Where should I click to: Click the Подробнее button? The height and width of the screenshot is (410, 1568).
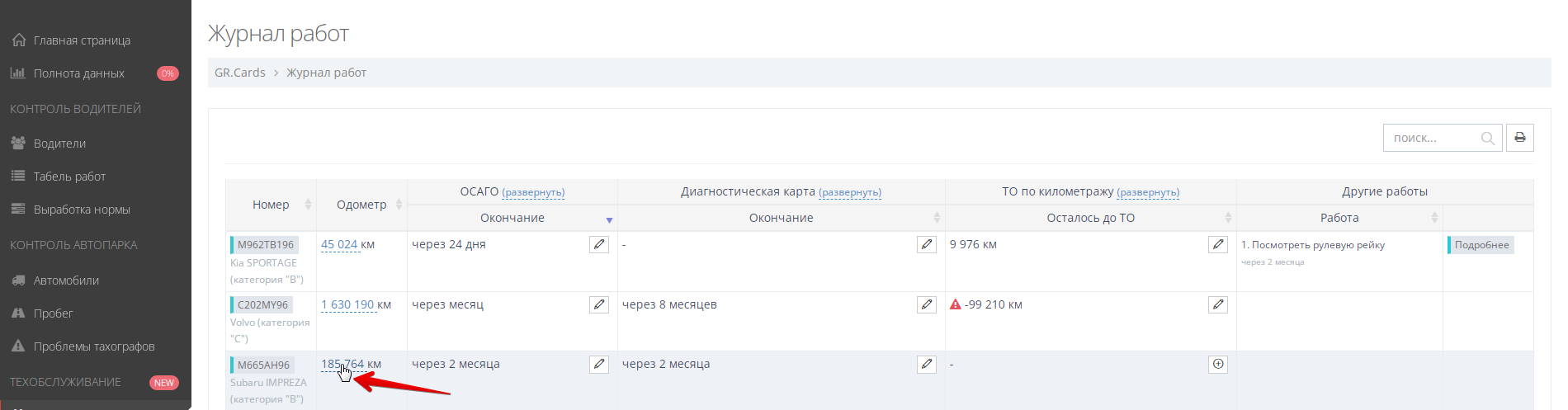pyautogui.click(x=1481, y=245)
